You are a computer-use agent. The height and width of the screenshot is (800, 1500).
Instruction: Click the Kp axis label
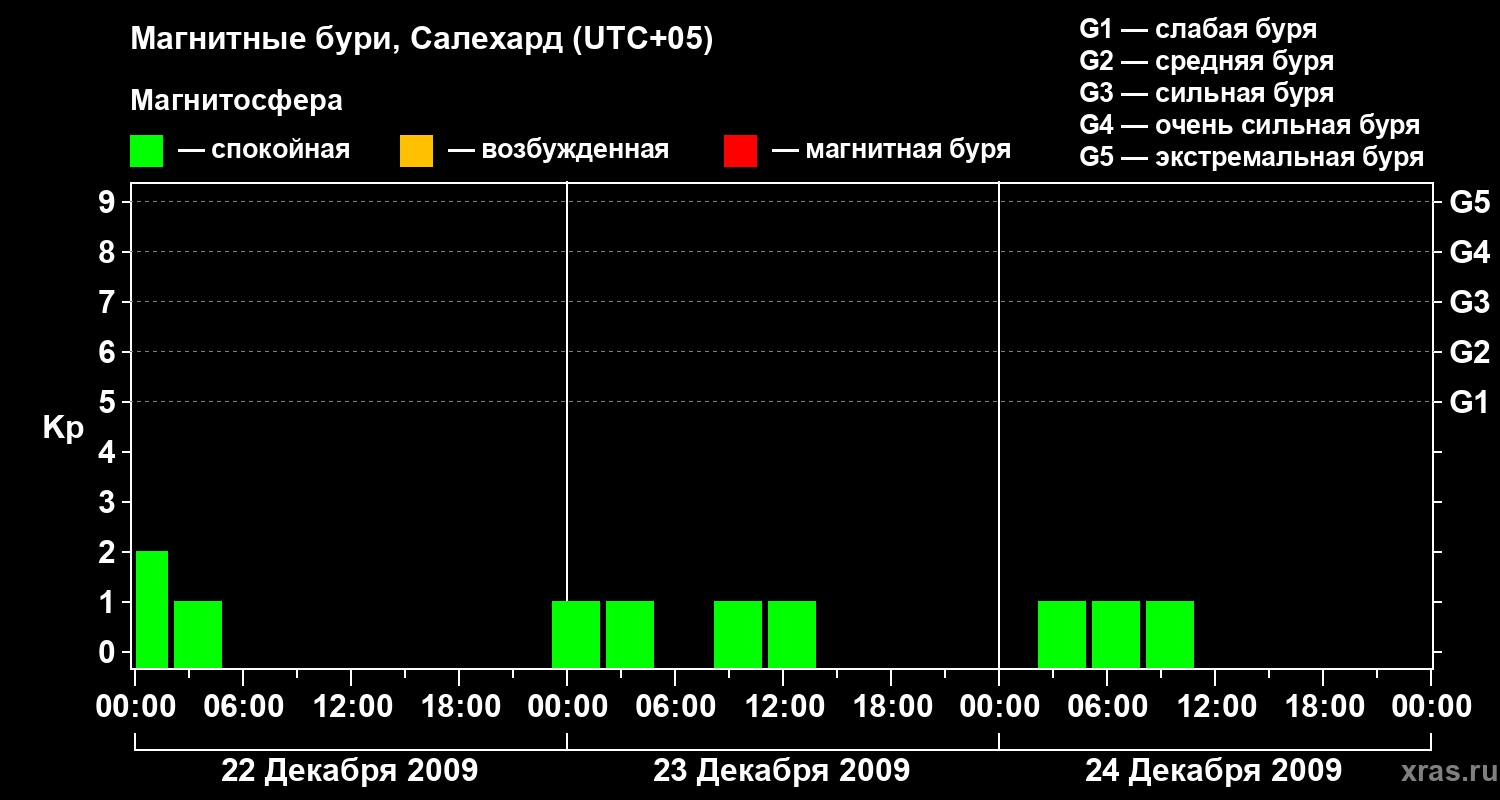pos(63,428)
